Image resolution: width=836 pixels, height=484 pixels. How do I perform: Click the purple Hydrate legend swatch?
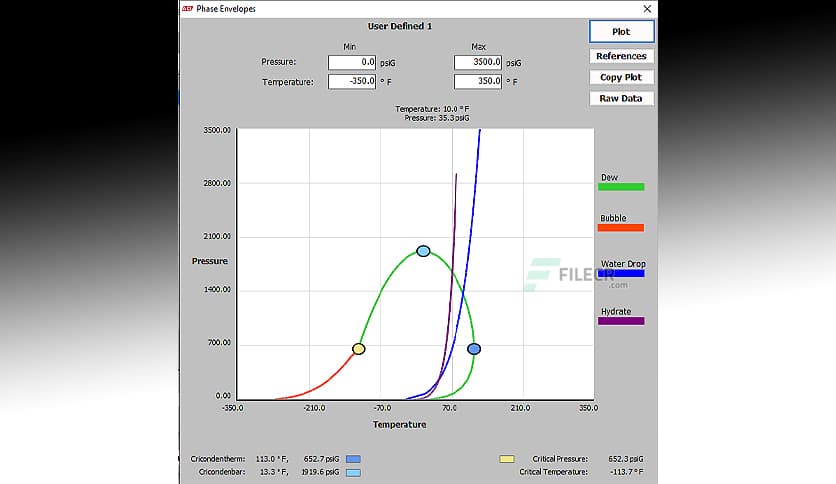pyautogui.click(x=621, y=321)
